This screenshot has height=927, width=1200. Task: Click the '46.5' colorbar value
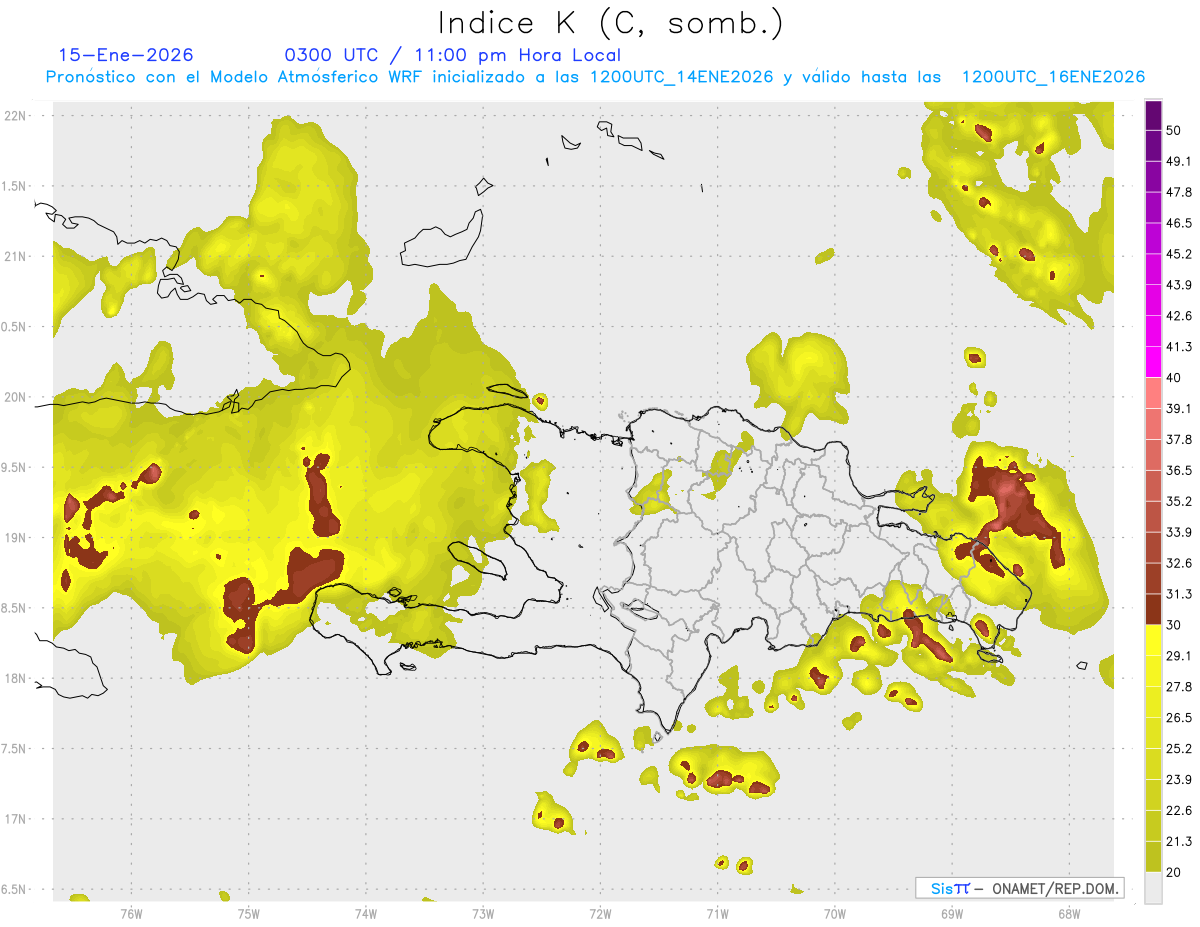tap(1179, 223)
